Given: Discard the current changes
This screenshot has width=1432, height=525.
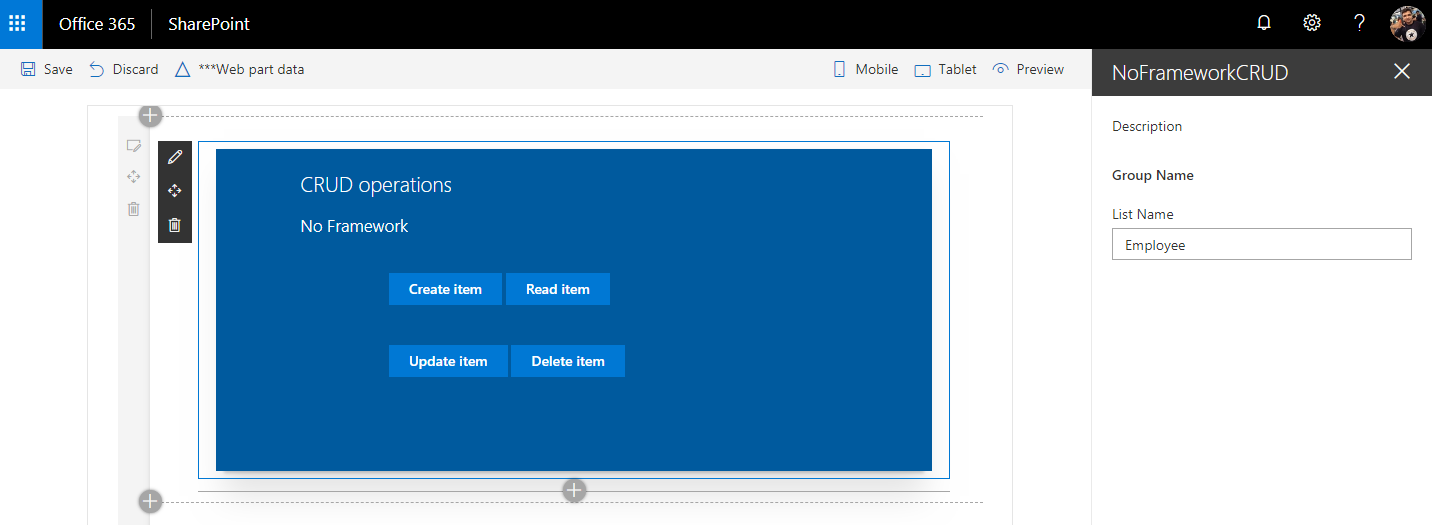Looking at the screenshot, I should click(x=124, y=69).
